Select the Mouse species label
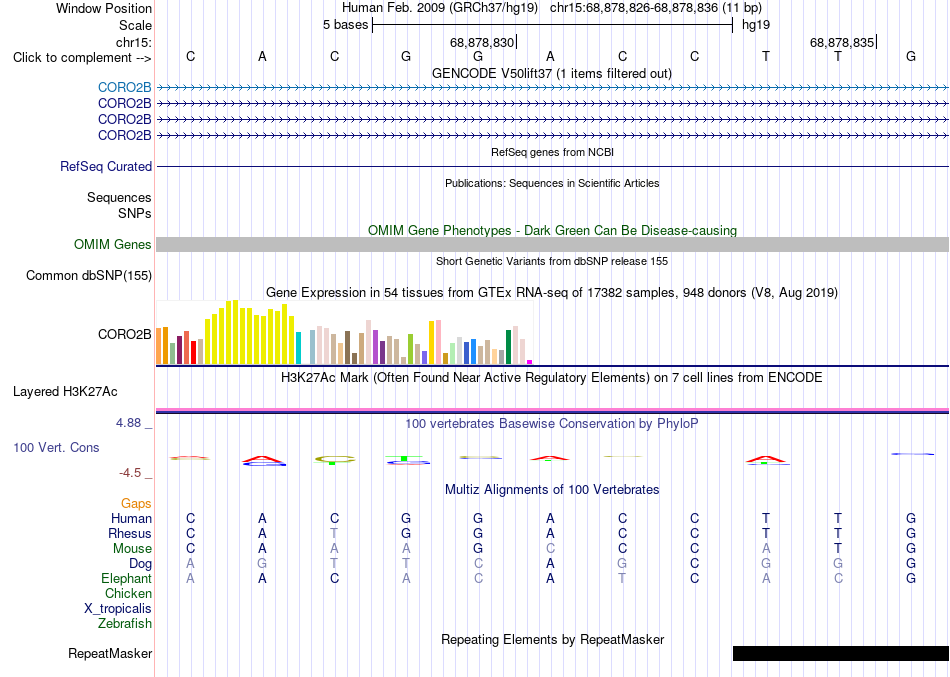This screenshot has height=677, width=950. click(132, 549)
